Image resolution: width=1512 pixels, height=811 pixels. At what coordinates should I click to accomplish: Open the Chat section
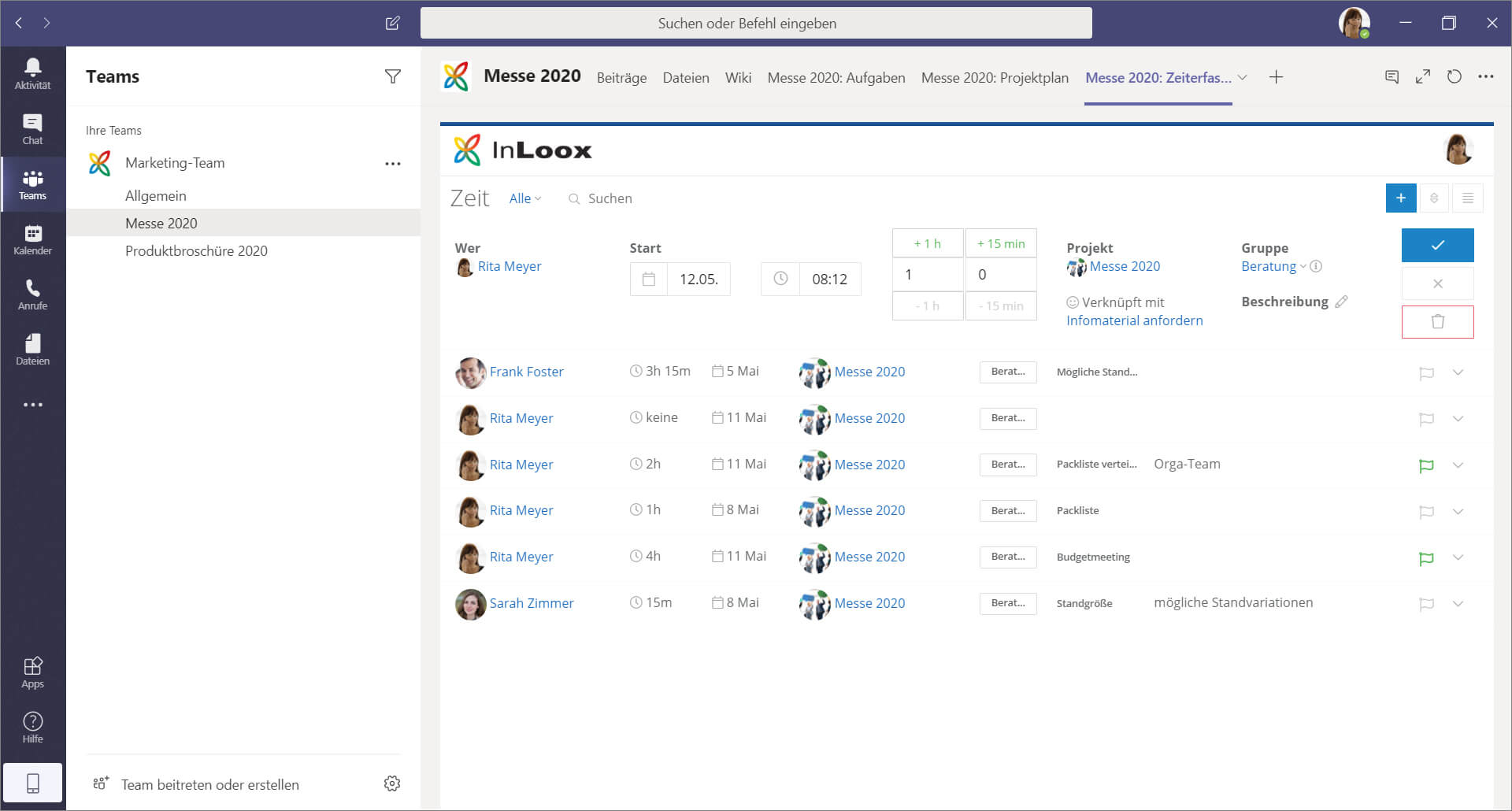pyautogui.click(x=32, y=129)
